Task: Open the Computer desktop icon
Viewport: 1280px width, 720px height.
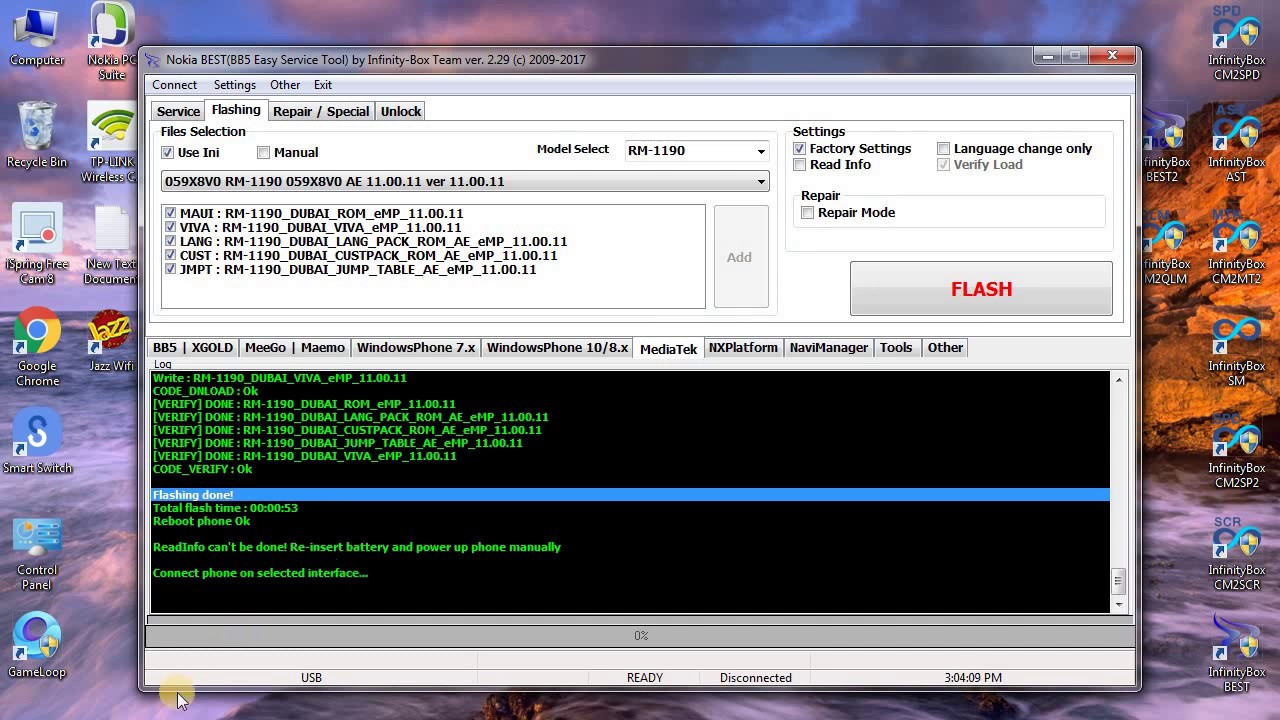Action: point(37,36)
